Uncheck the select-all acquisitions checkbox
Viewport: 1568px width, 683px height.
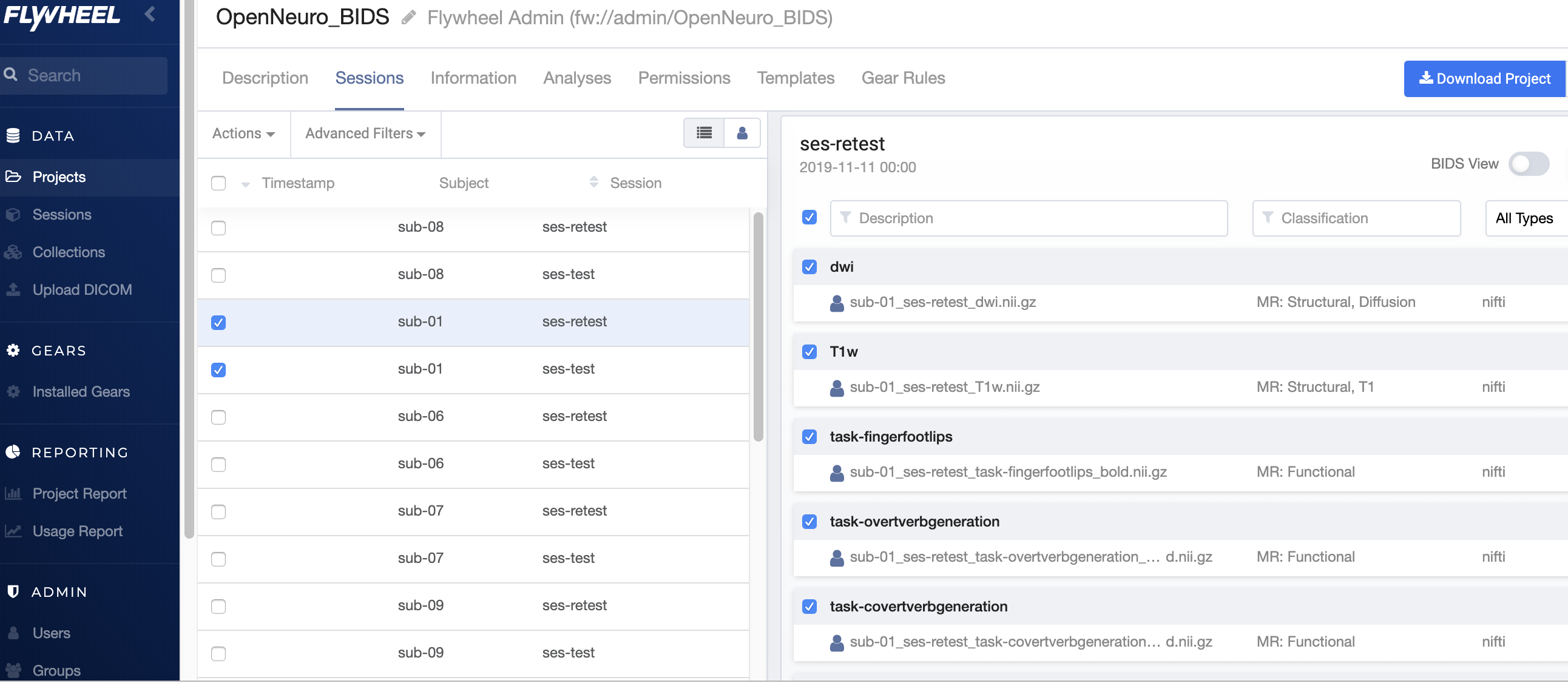[x=809, y=217]
